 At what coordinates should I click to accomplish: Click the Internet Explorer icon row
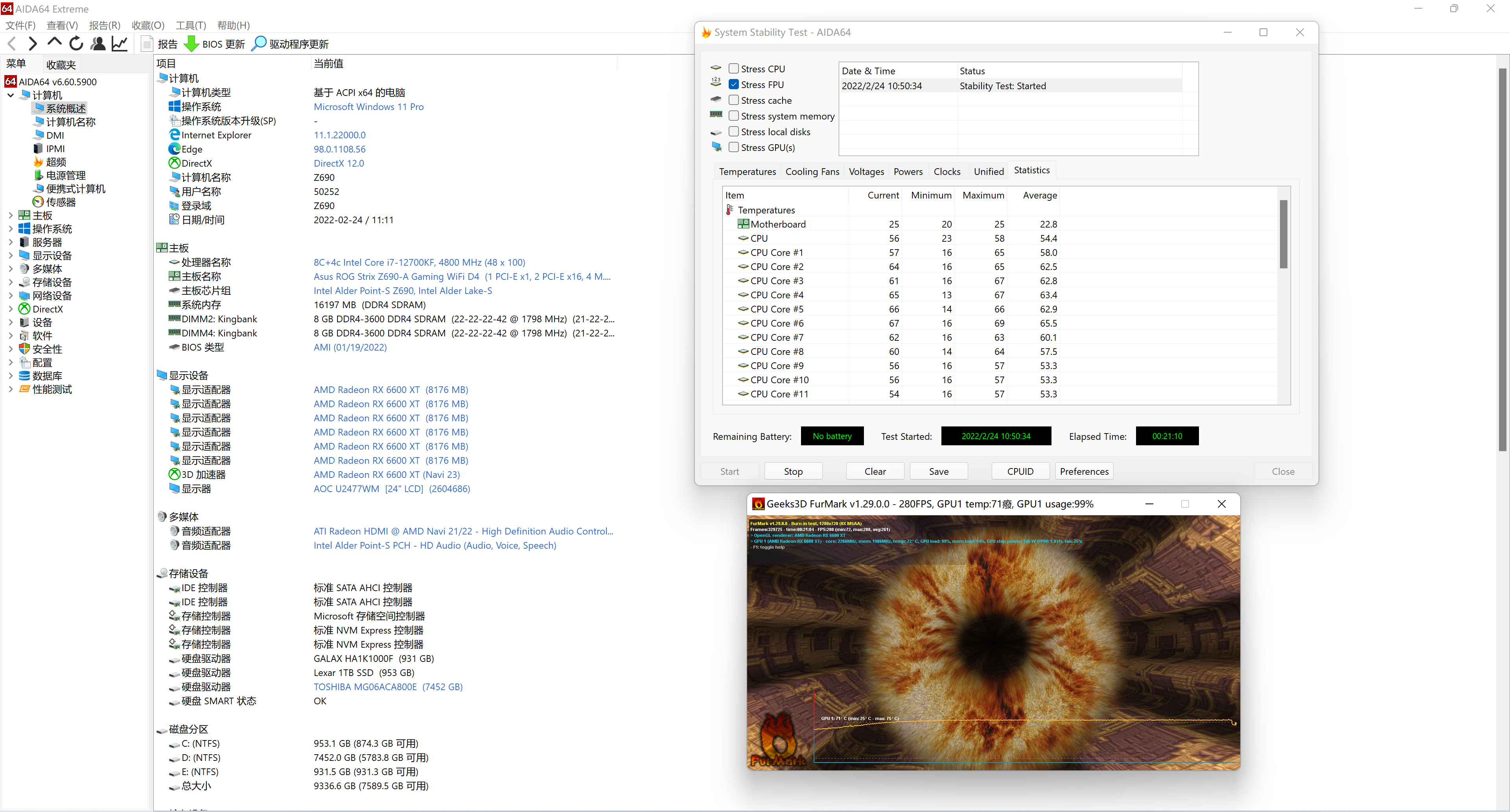tap(174, 134)
